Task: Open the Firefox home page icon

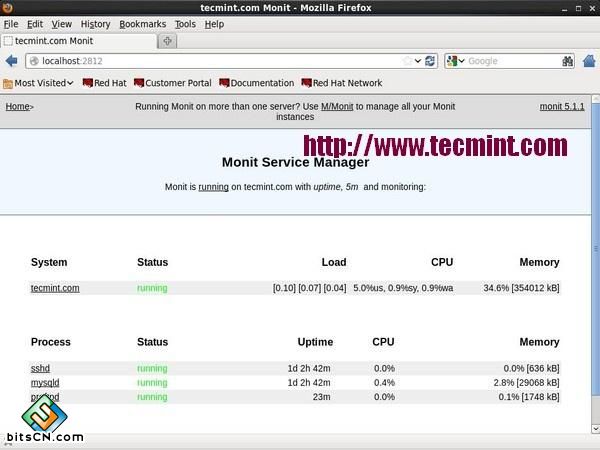Action: point(589,61)
